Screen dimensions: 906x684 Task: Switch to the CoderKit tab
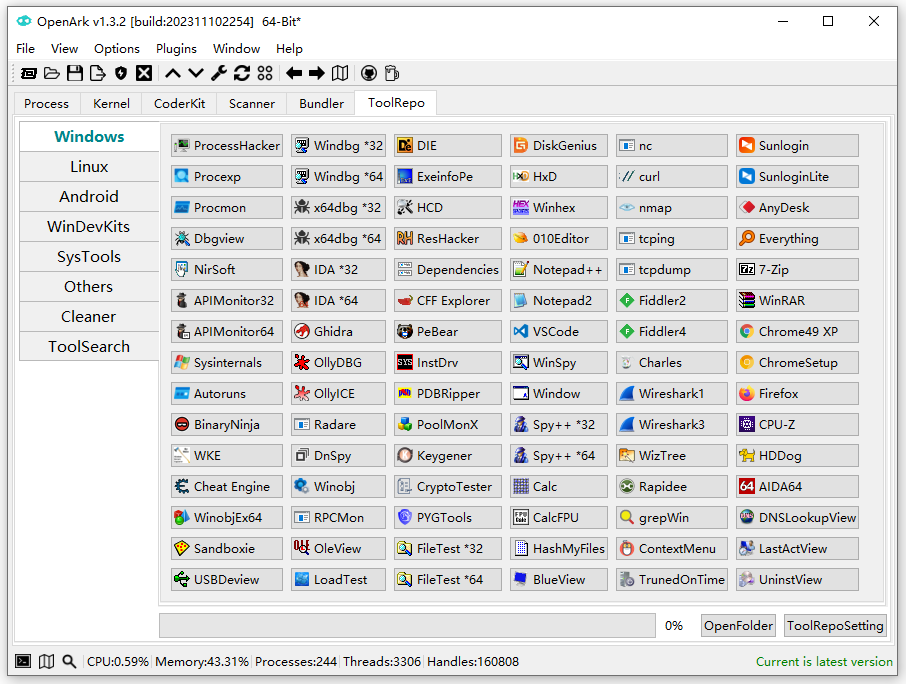point(179,103)
